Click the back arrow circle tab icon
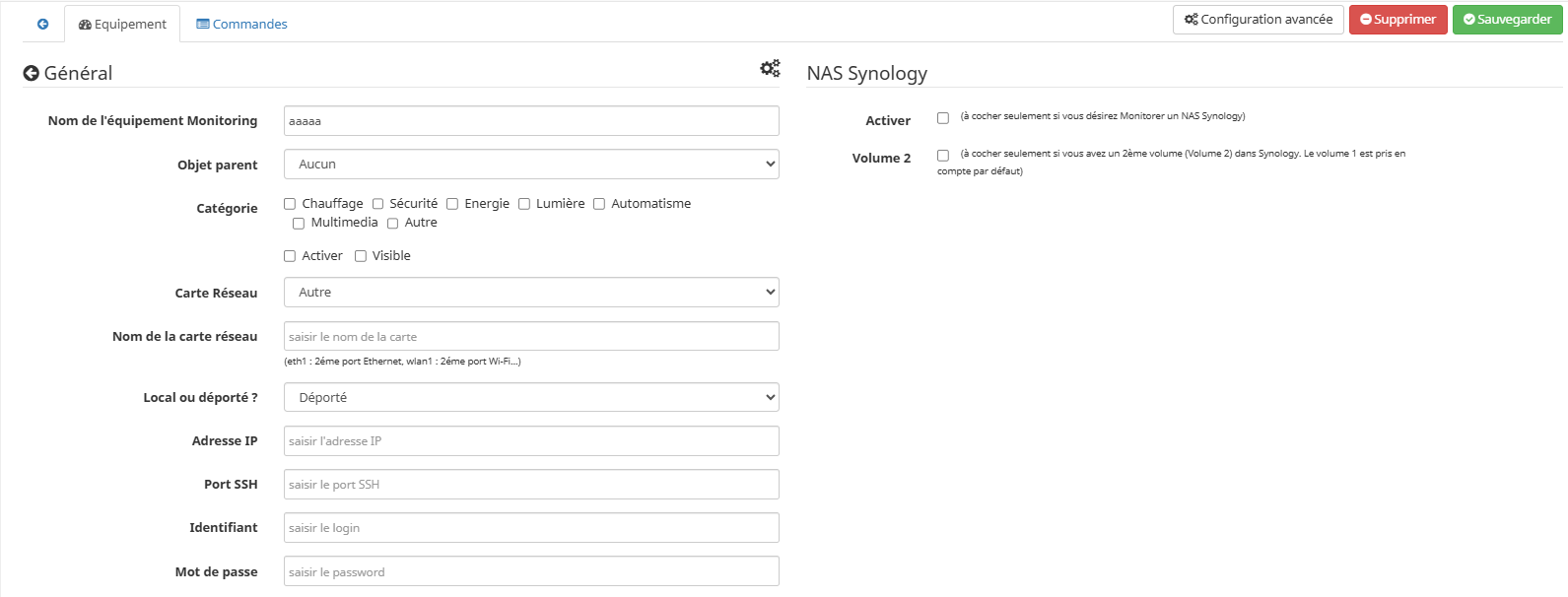This screenshot has height=597, width=1568. pyautogui.click(x=42, y=24)
